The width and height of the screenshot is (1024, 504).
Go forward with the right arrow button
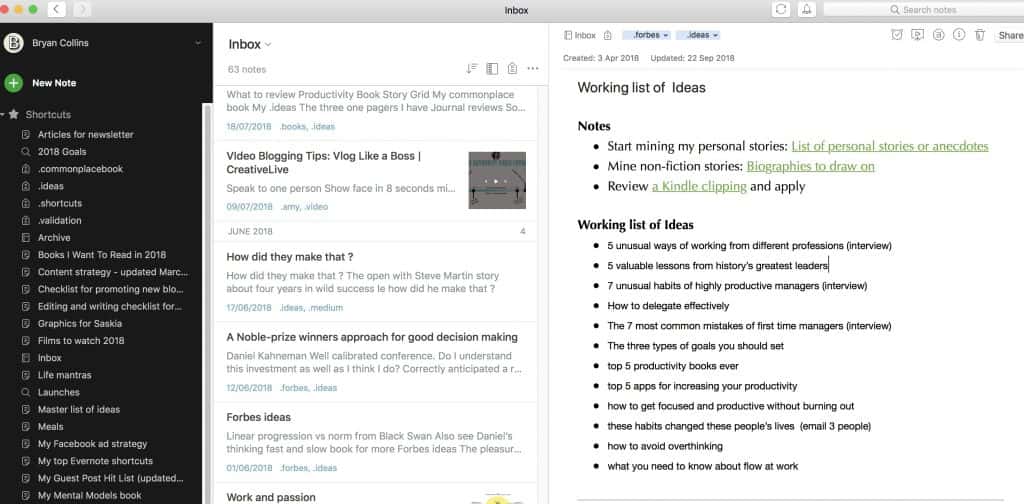point(82,9)
